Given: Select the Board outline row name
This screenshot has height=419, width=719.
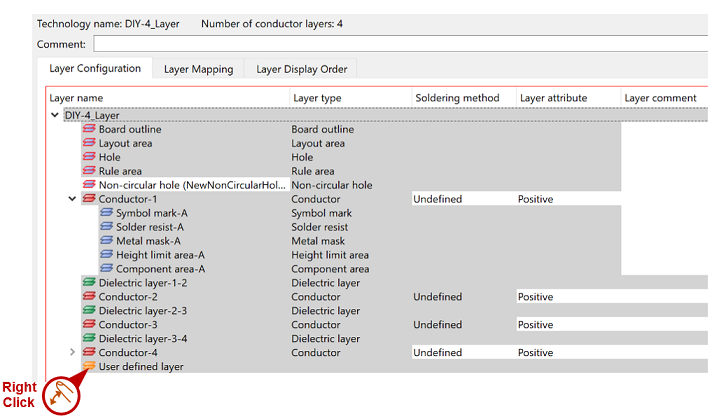Looking at the screenshot, I should pyautogui.click(x=130, y=129).
